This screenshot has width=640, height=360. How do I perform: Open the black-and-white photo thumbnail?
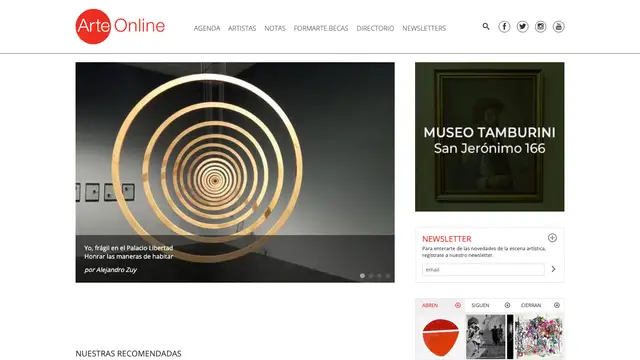tap(489, 337)
